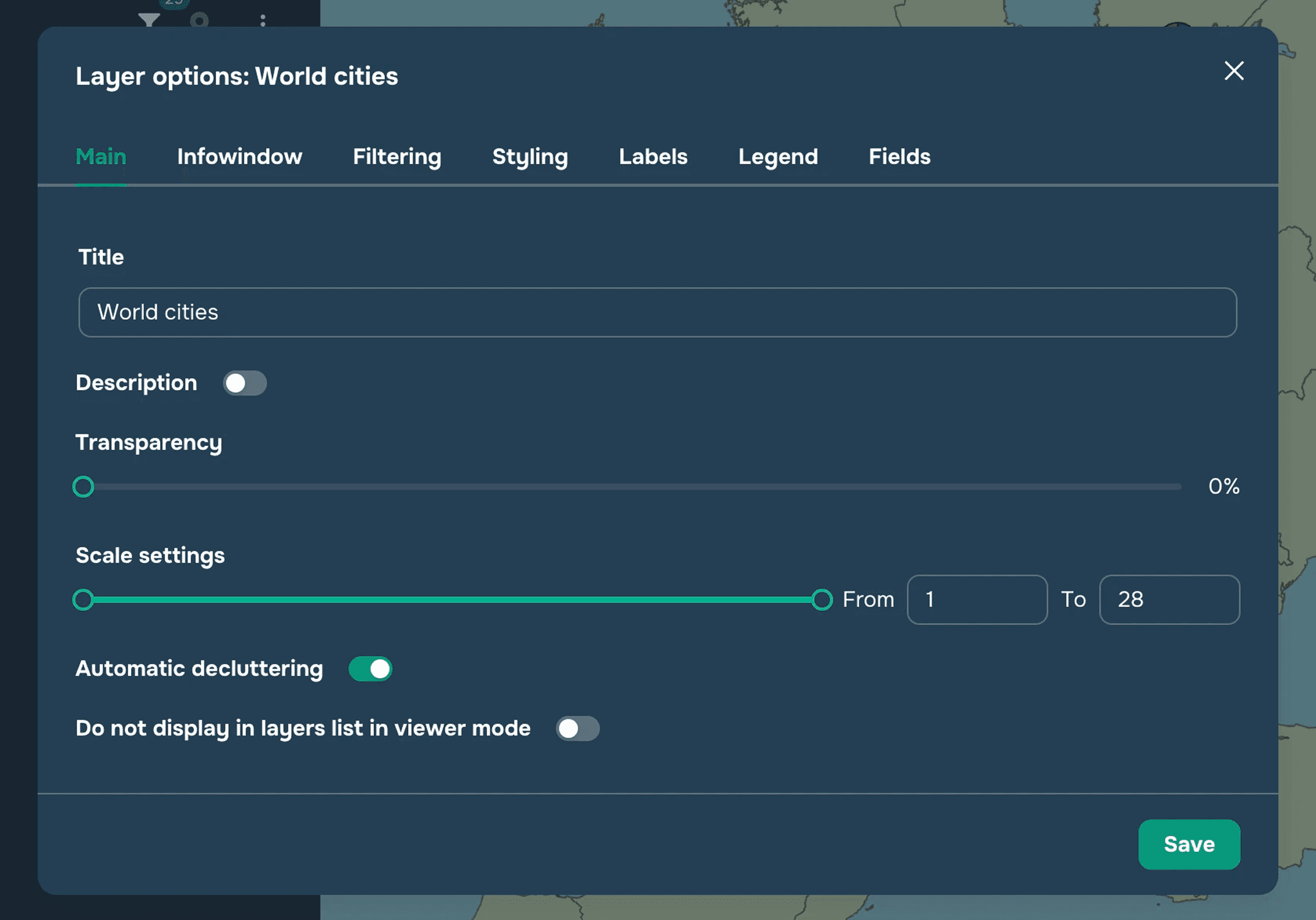
Task: Click the filter funnel icon behind the dialog
Action: click(149, 20)
